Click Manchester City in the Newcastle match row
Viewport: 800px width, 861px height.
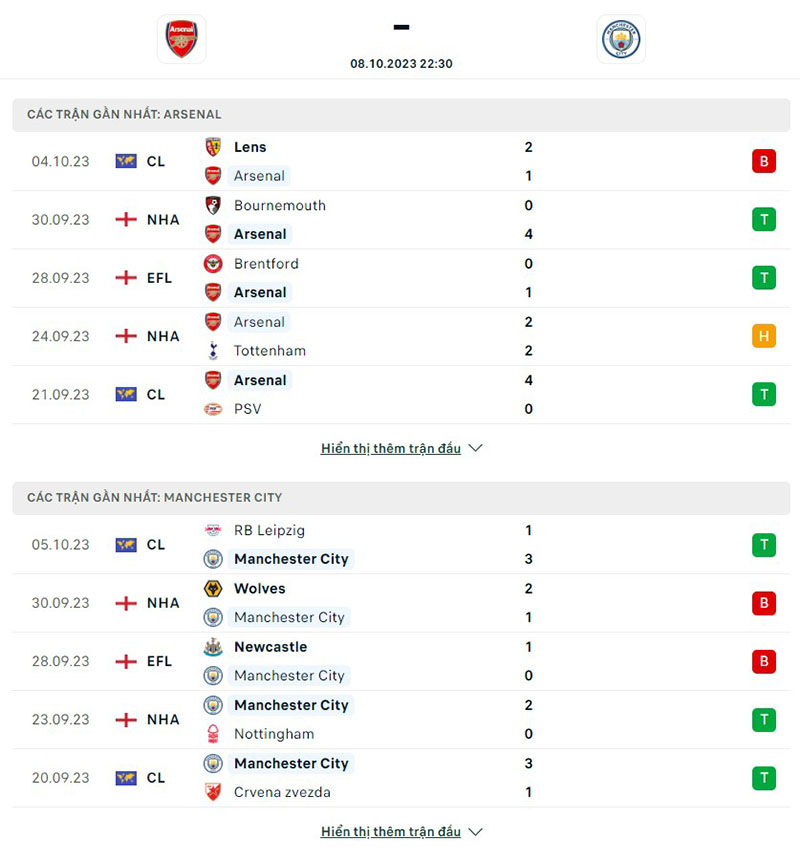pyautogui.click(x=289, y=675)
